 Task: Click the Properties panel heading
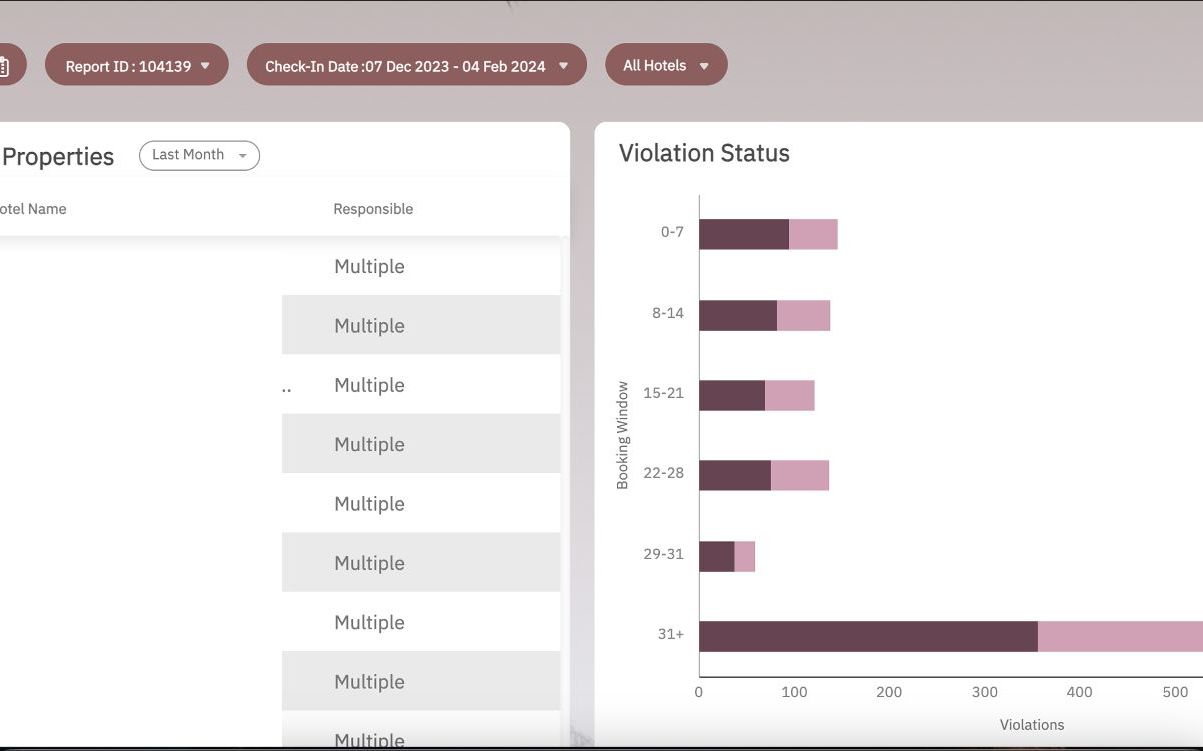point(57,157)
